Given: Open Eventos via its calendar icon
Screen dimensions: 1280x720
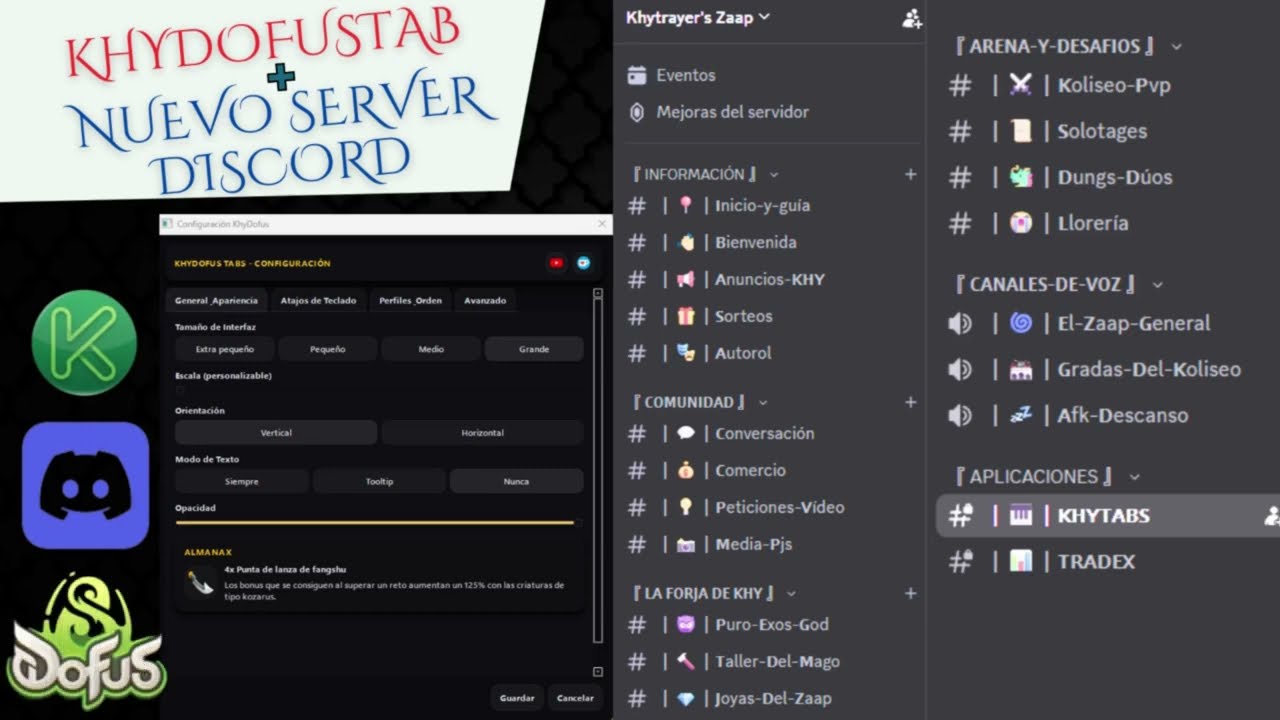Looking at the screenshot, I should pyautogui.click(x=636, y=75).
